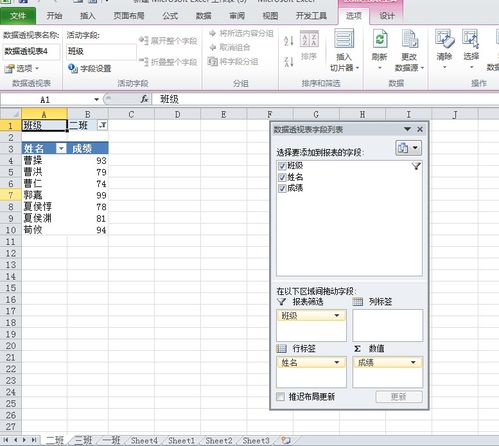Open the 二班 report filter dropdown in B1

102,126
